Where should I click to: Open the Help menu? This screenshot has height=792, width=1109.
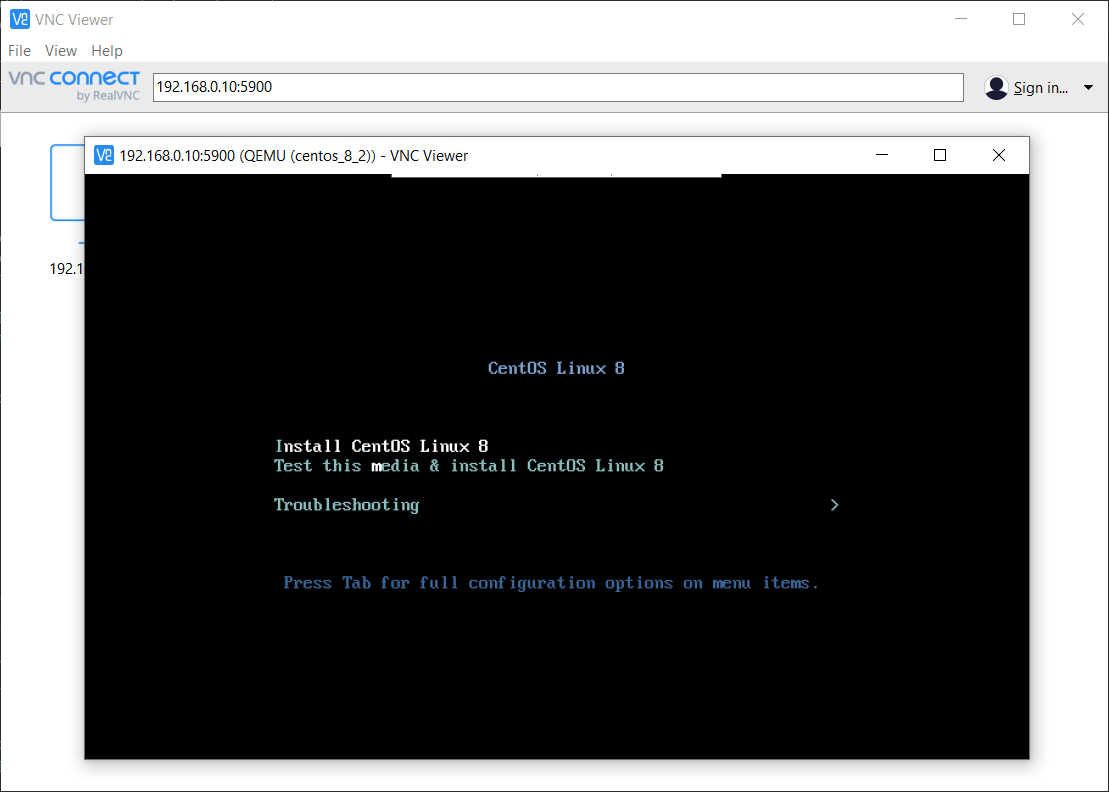tap(107, 51)
